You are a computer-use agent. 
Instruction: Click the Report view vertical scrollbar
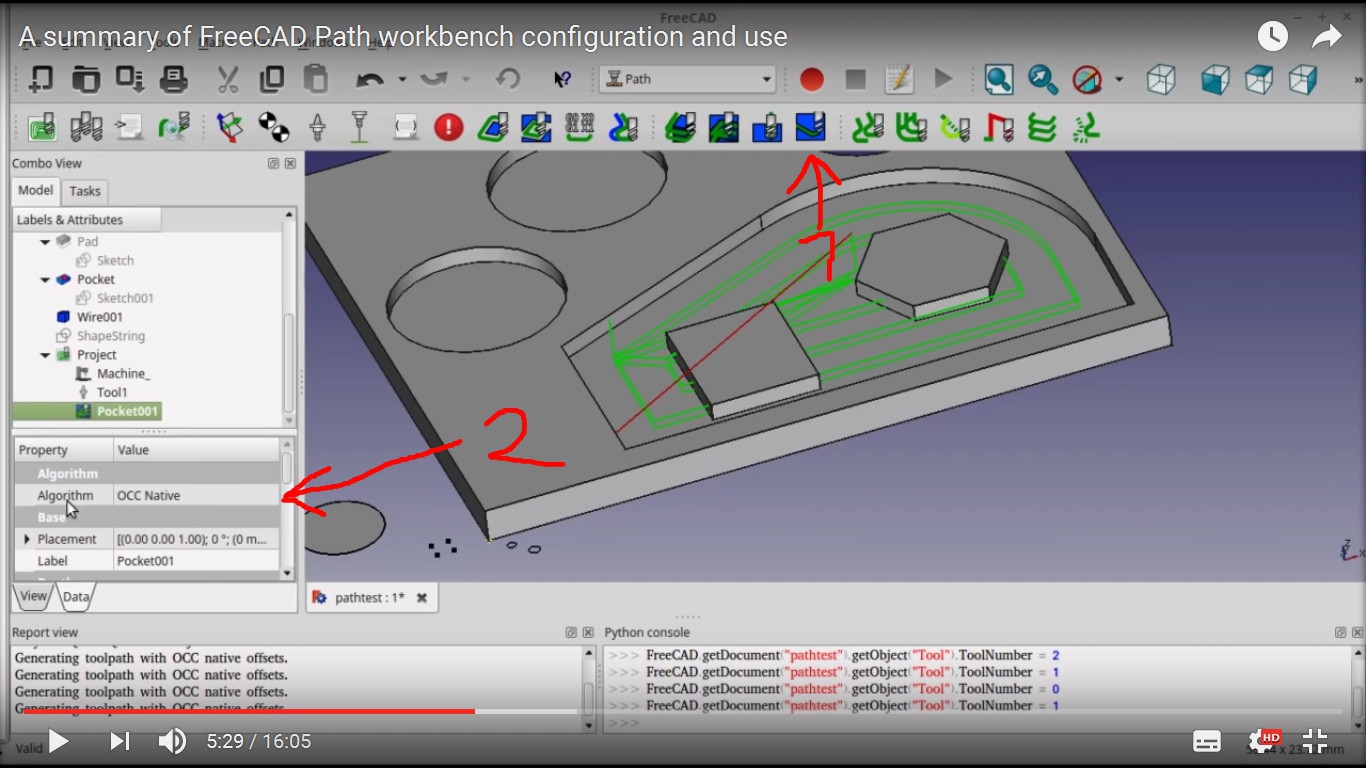tap(588, 689)
